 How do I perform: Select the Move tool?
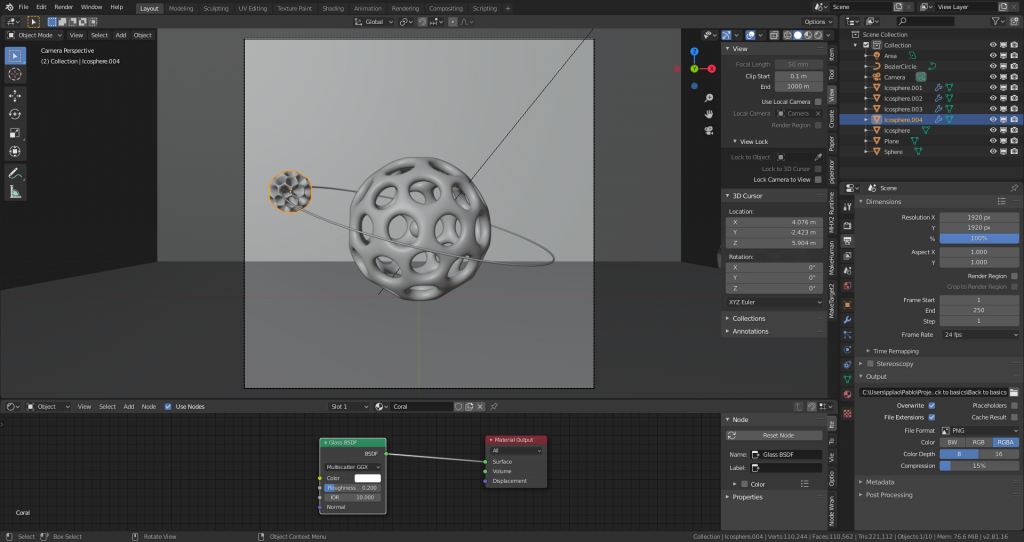point(15,95)
